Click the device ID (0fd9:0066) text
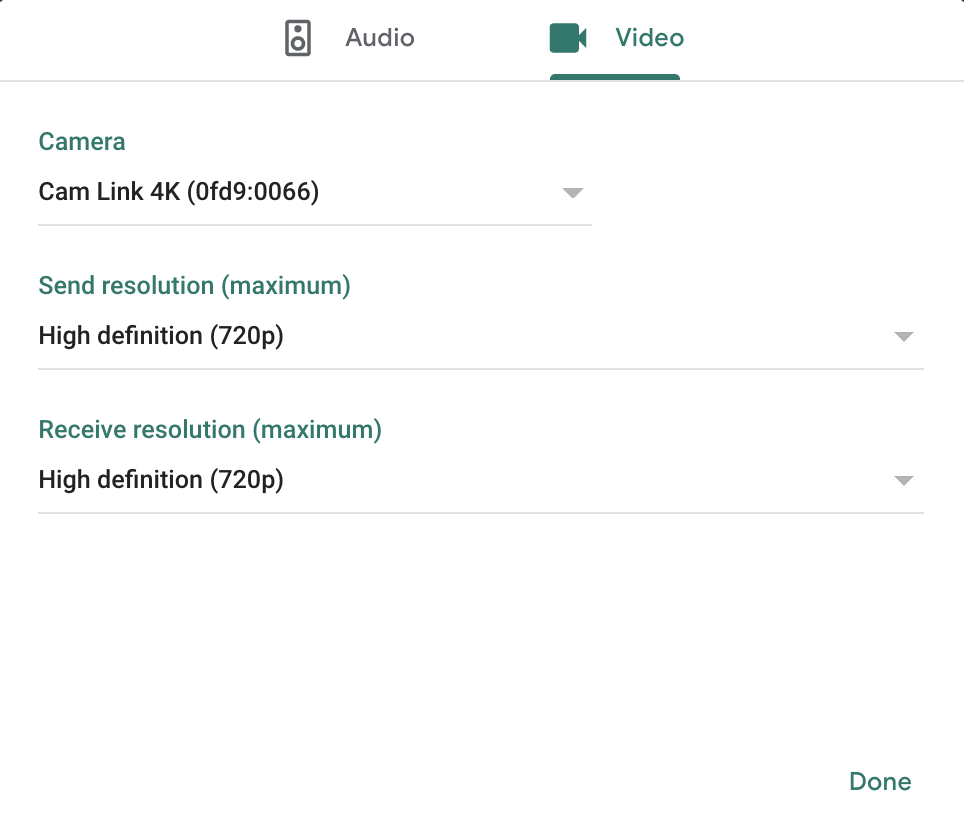Screen dimensions: 964x840 tap(253, 192)
